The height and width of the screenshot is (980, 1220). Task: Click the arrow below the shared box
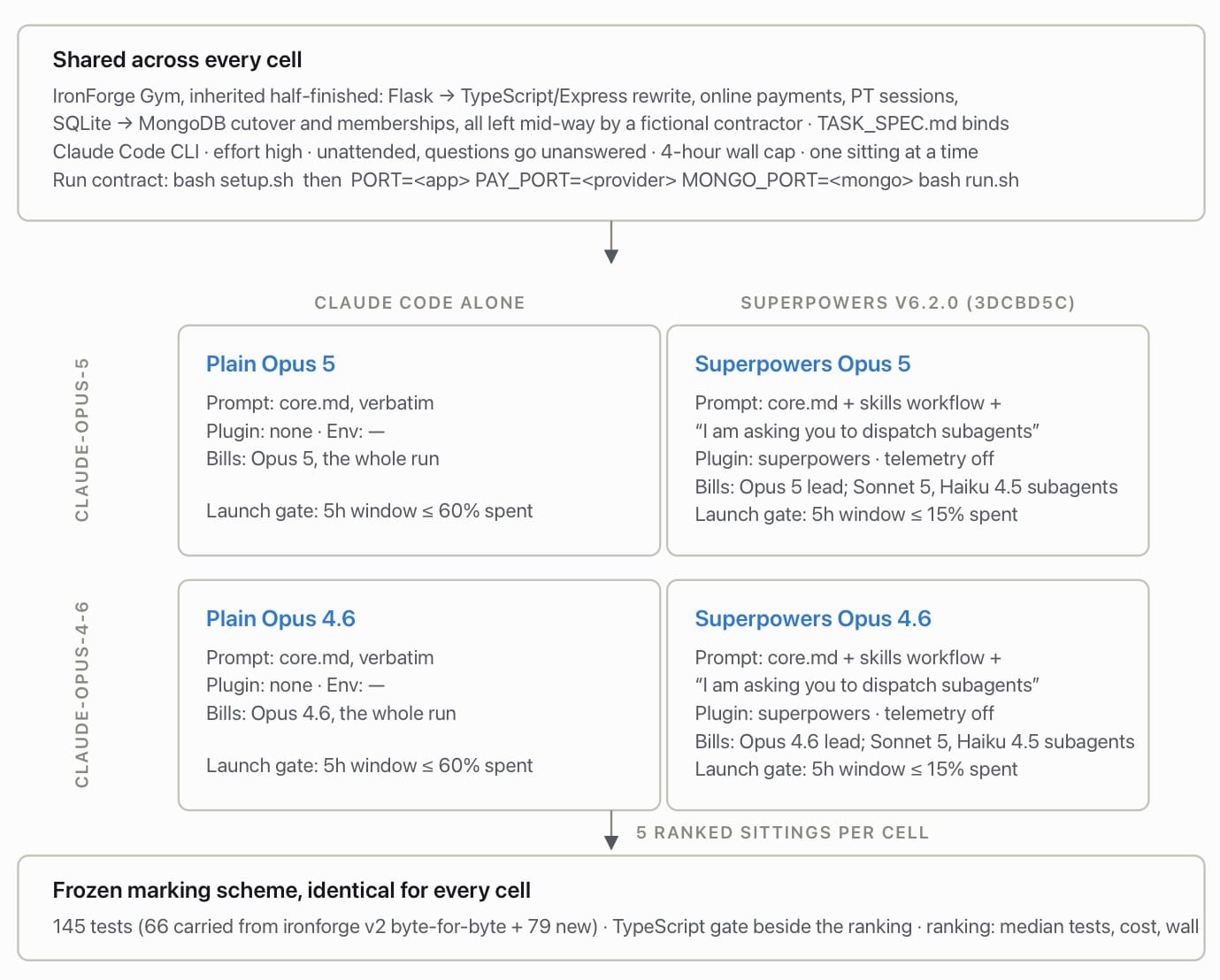click(610, 242)
